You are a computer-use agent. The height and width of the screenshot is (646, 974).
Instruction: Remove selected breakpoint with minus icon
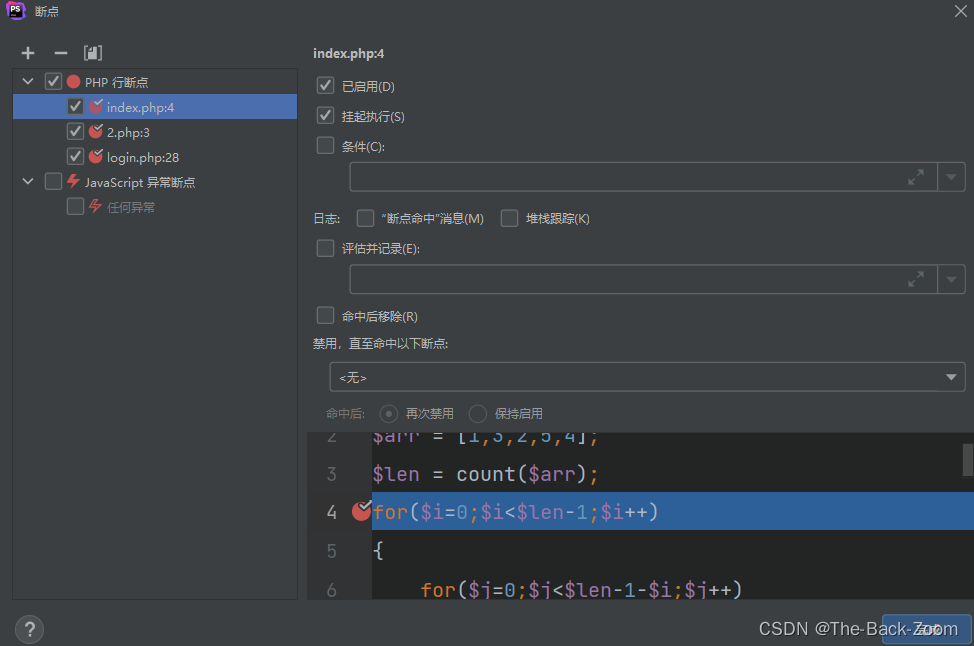click(x=60, y=53)
